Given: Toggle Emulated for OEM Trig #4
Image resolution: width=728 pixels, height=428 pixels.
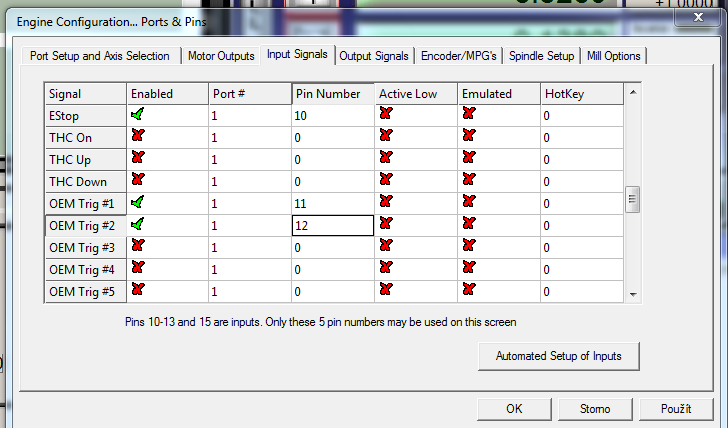Looking at the screenshot, I should pos(469,267).
